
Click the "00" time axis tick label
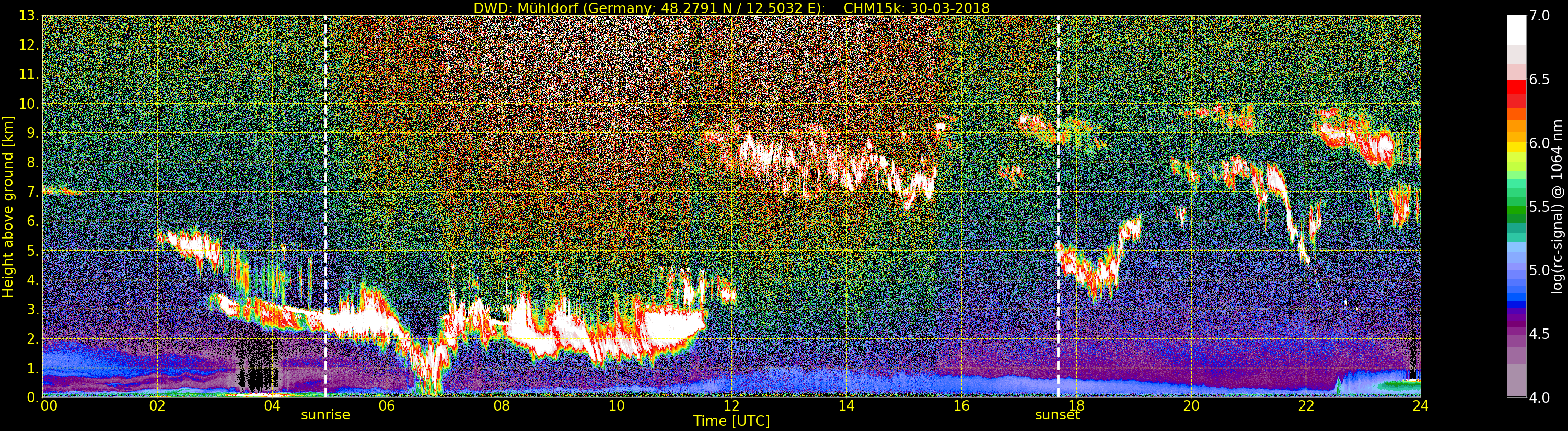49,406
